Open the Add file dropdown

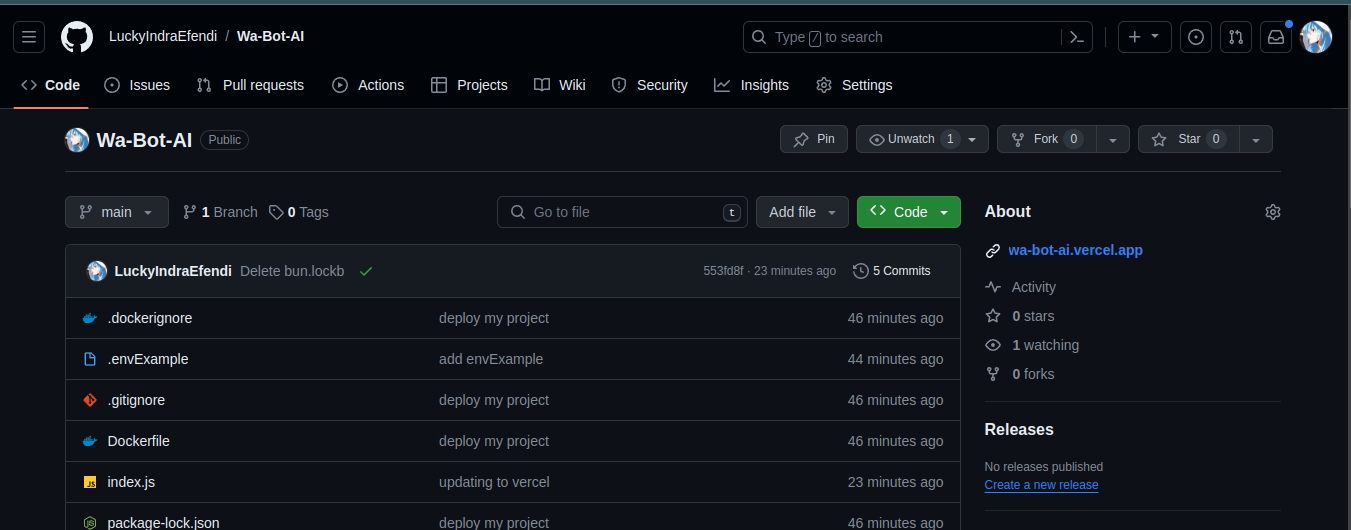(x=802, y=212)
